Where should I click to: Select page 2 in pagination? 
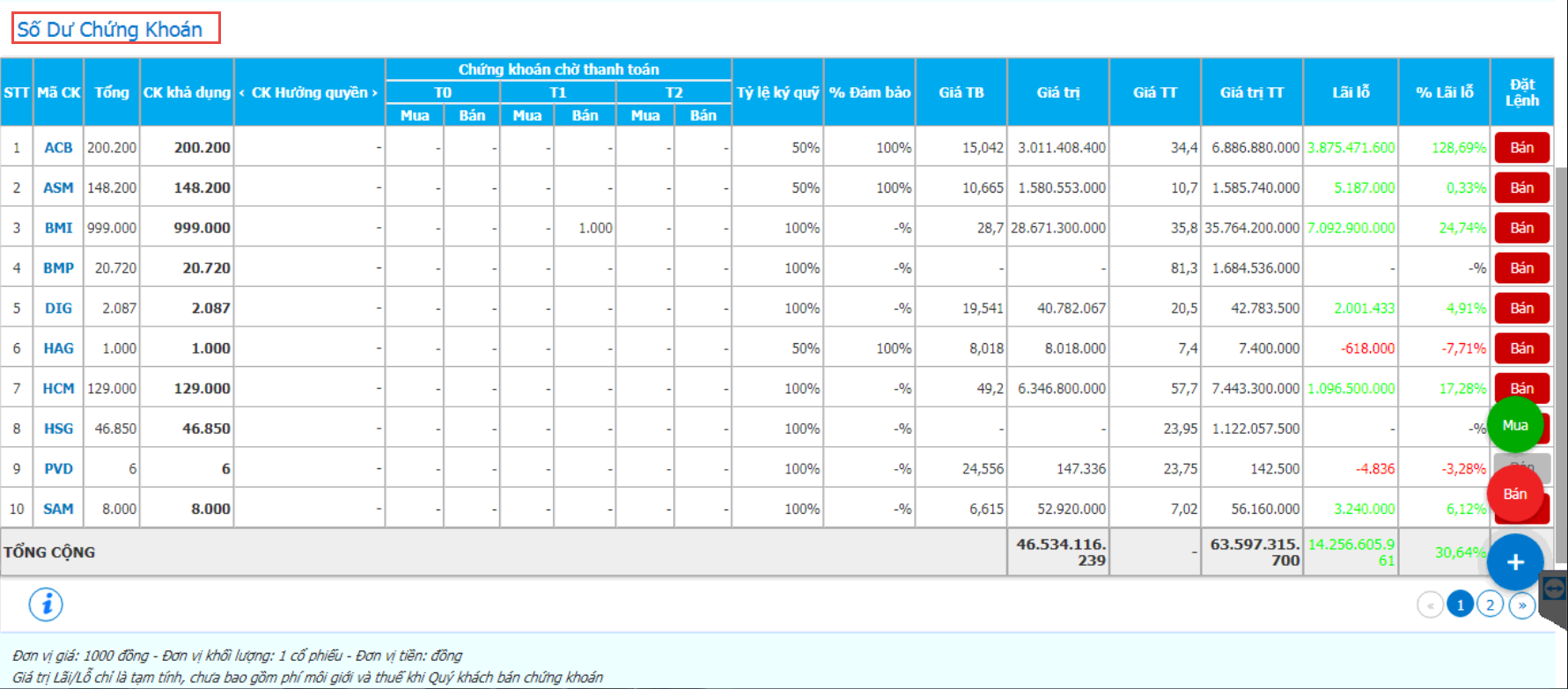point(1490,605)
